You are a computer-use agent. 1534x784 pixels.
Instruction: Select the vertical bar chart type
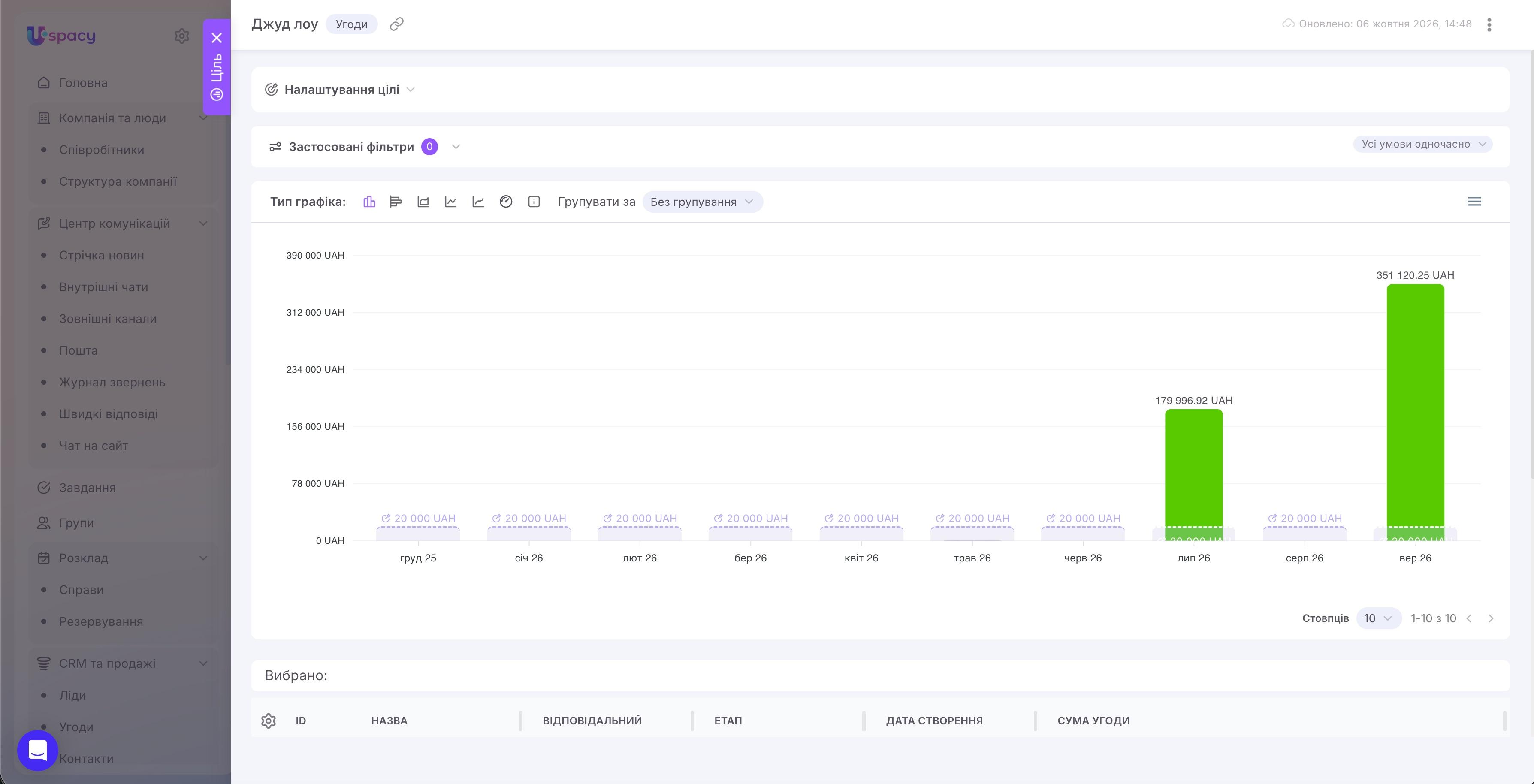(x=369, y=202)
